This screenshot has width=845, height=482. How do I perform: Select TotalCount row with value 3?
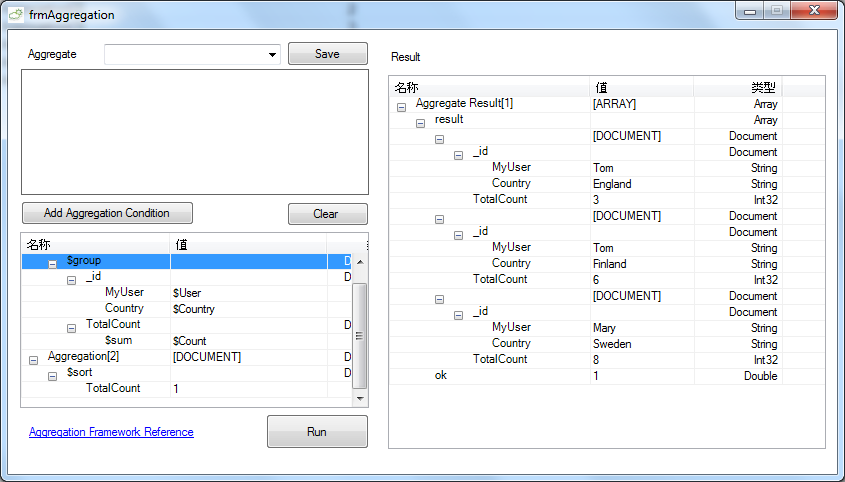tap(586, 199)
